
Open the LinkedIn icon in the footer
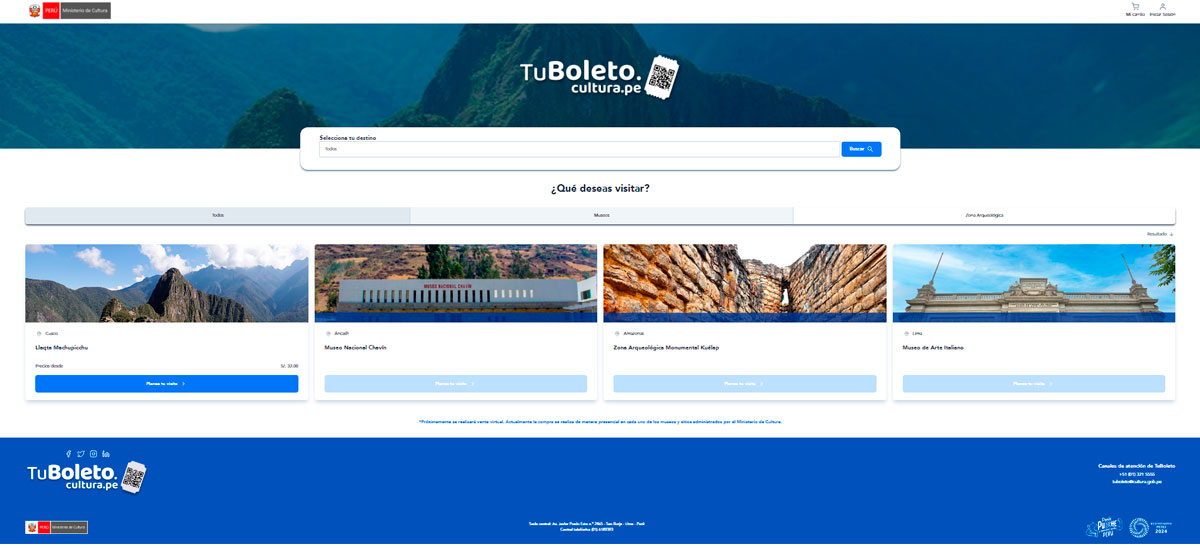[x=106, y=454]
